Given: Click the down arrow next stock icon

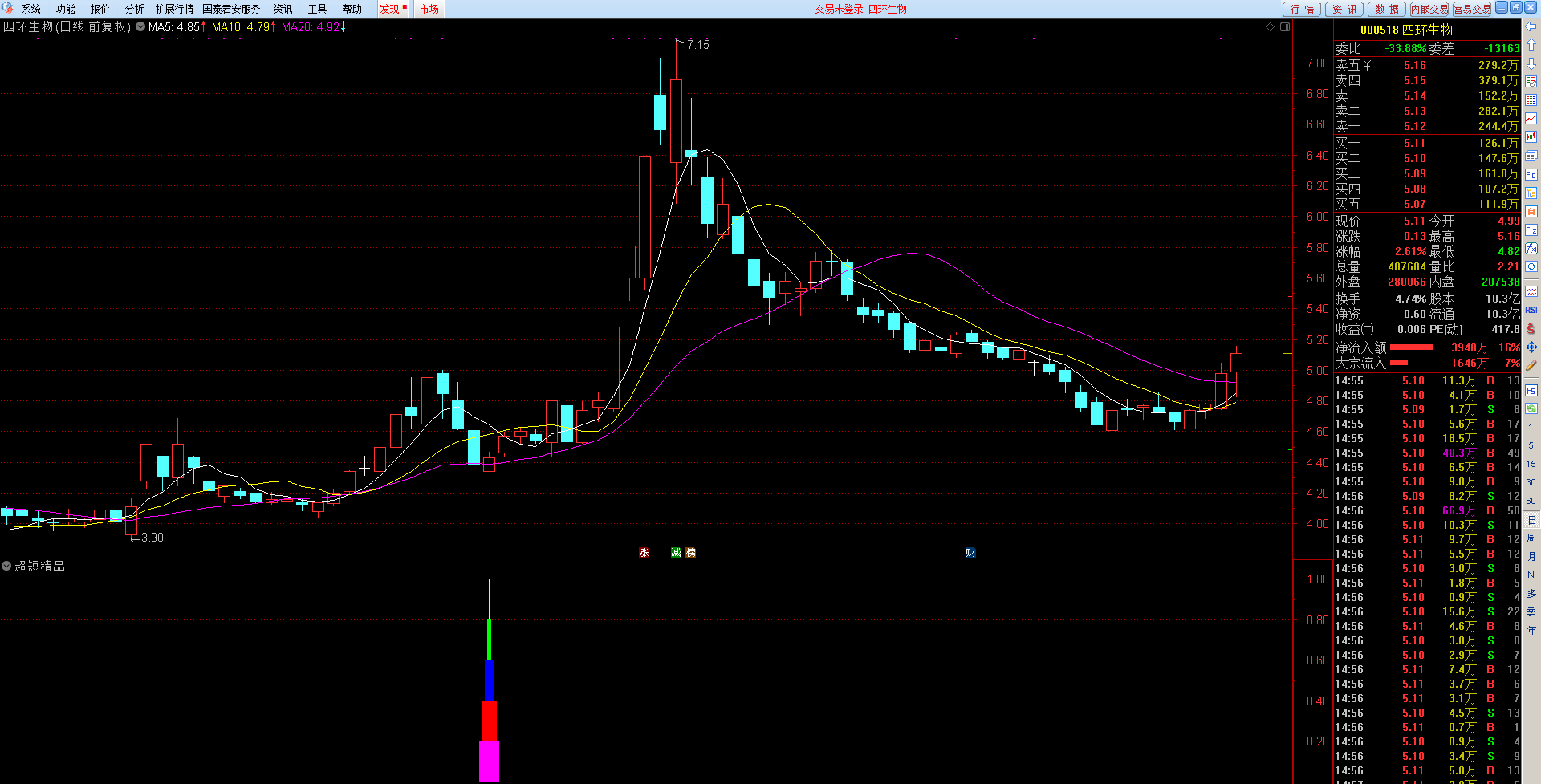Looking at the screenshot, I should click(1531, 63).
